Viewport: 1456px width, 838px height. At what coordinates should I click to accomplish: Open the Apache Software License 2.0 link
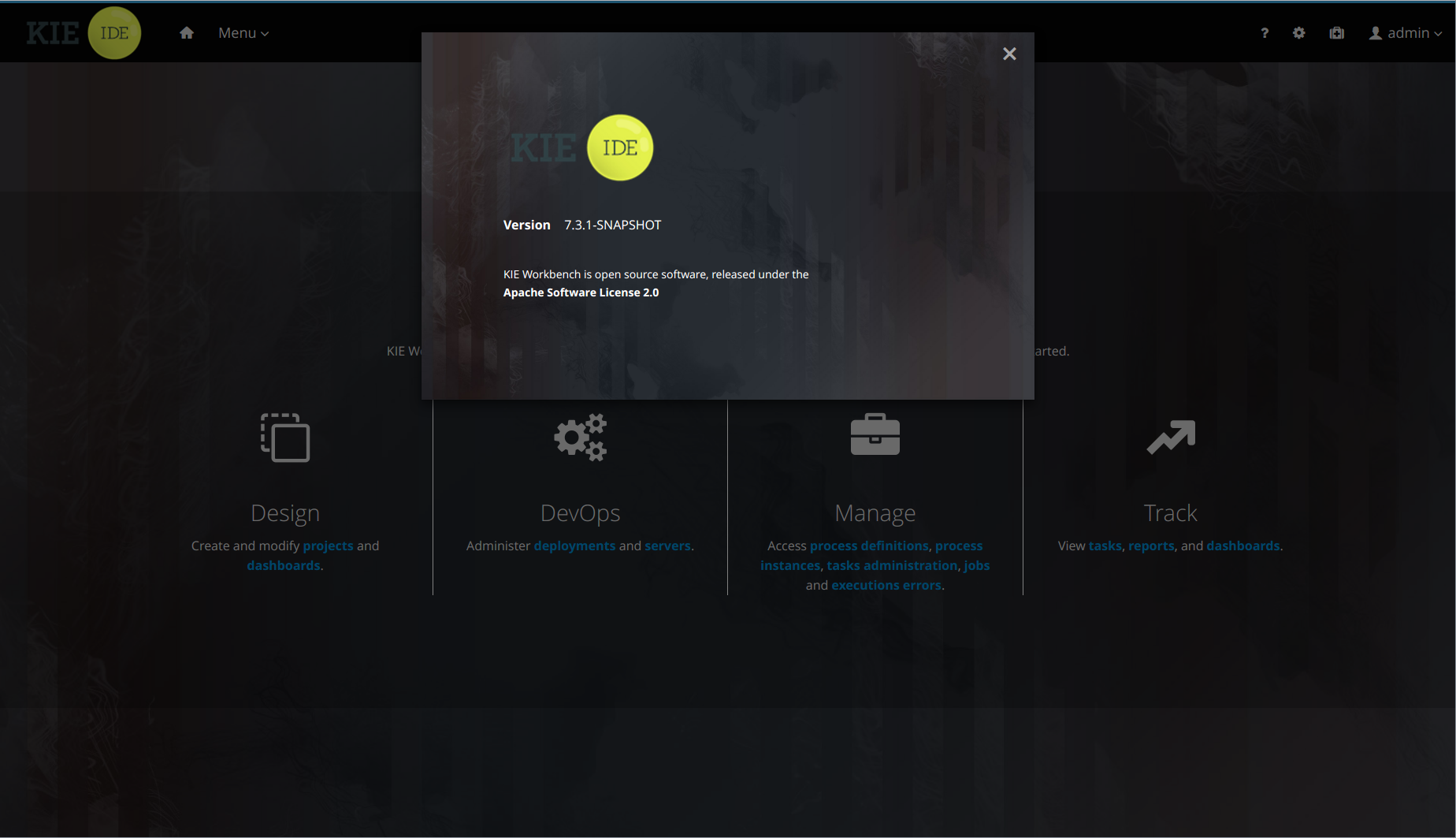coord(581,292)
